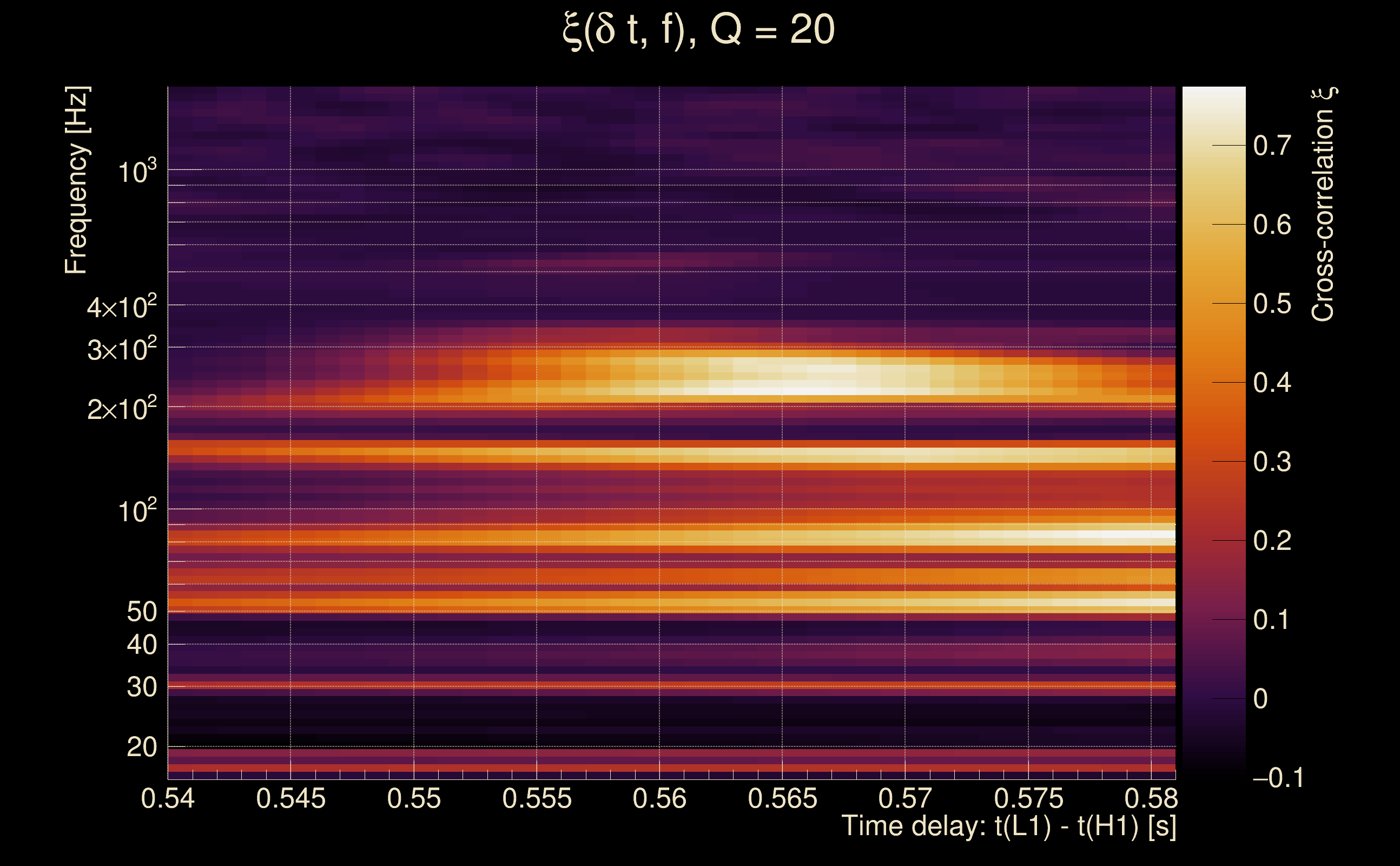
Task: Click the 0.54 x-axis tick label
Action: tap(168, 799)
